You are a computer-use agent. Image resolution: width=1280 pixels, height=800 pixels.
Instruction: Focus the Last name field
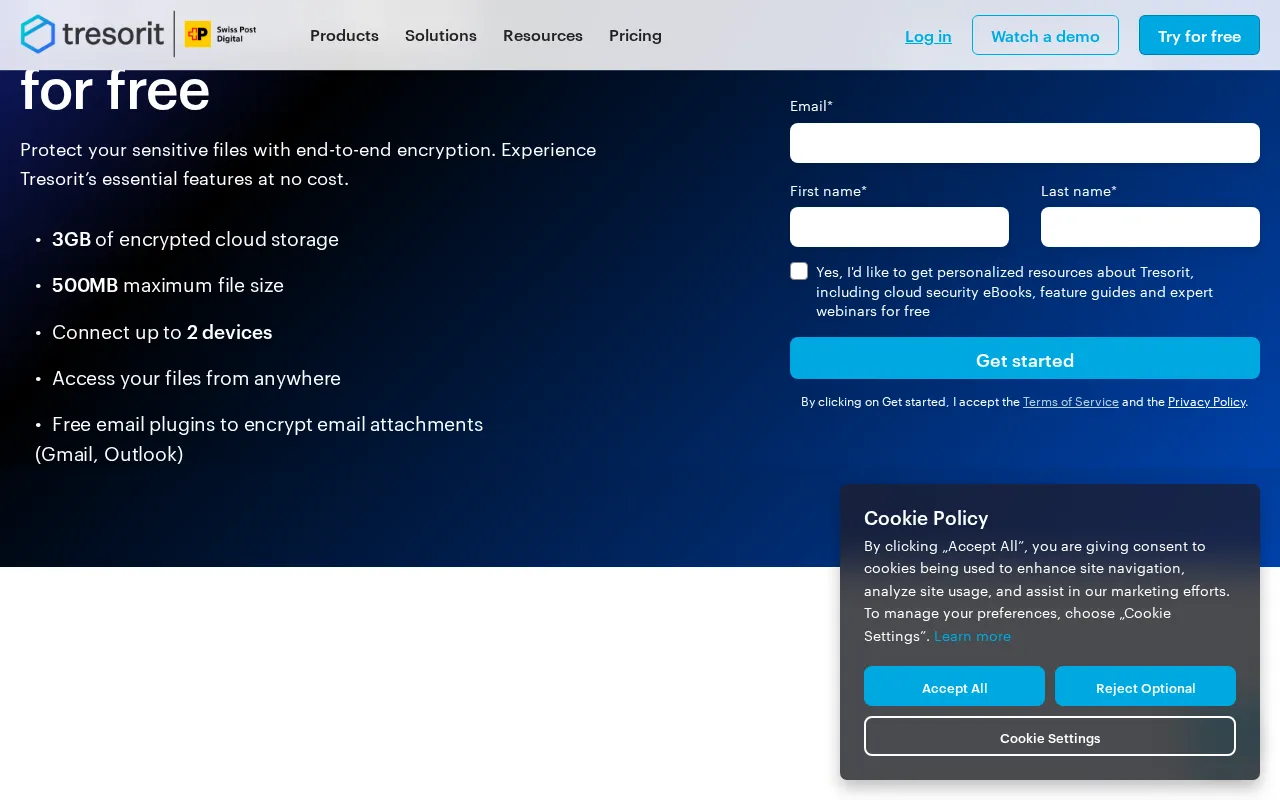pos(1150,227)
